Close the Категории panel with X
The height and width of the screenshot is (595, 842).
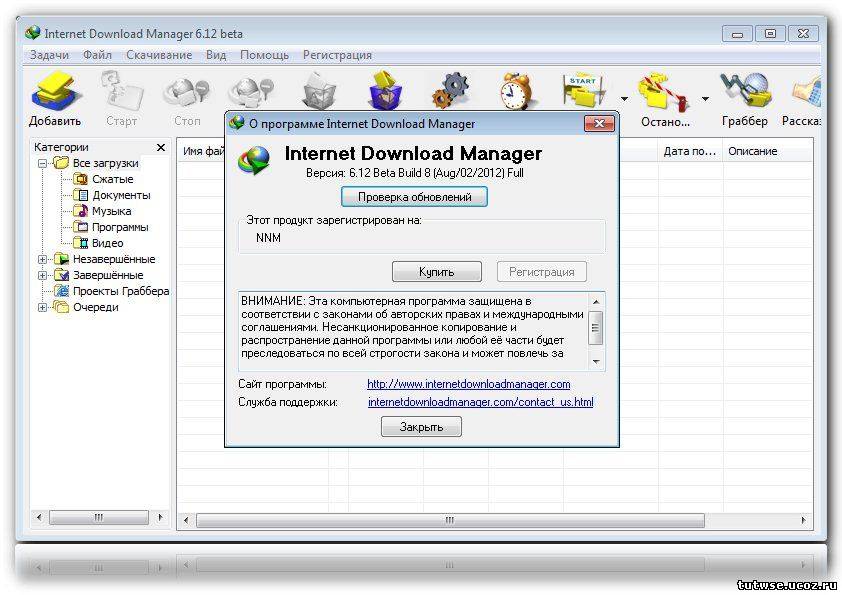pyautogui.click(x=162, y=149)
